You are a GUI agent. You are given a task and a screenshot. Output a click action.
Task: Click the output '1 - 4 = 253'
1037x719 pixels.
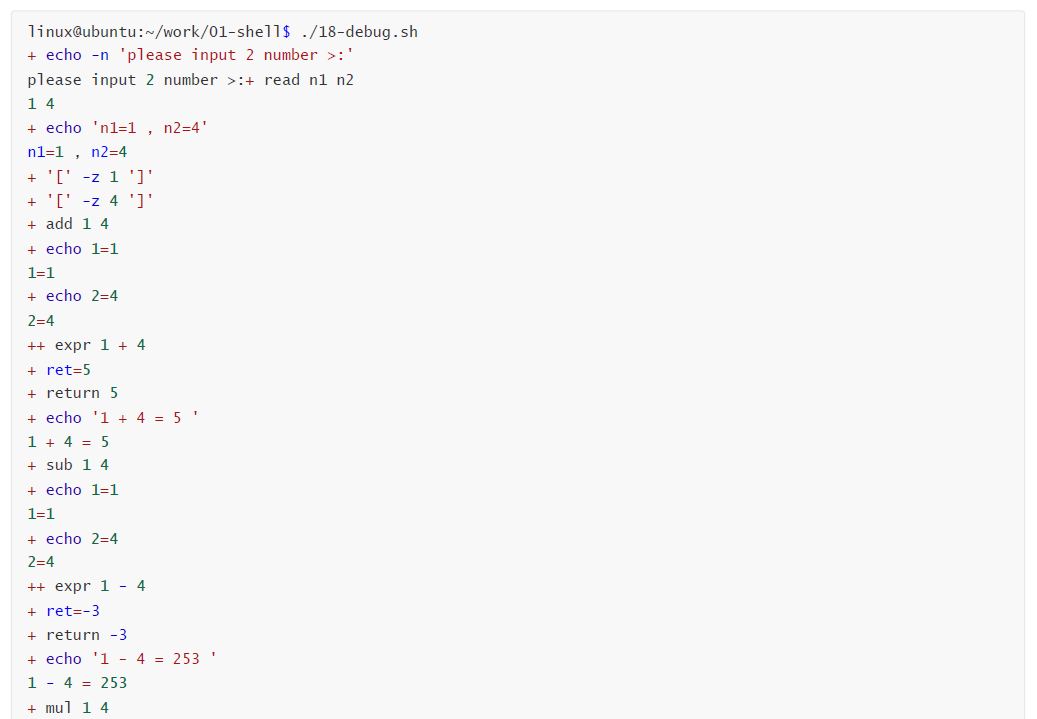[77, 683]
